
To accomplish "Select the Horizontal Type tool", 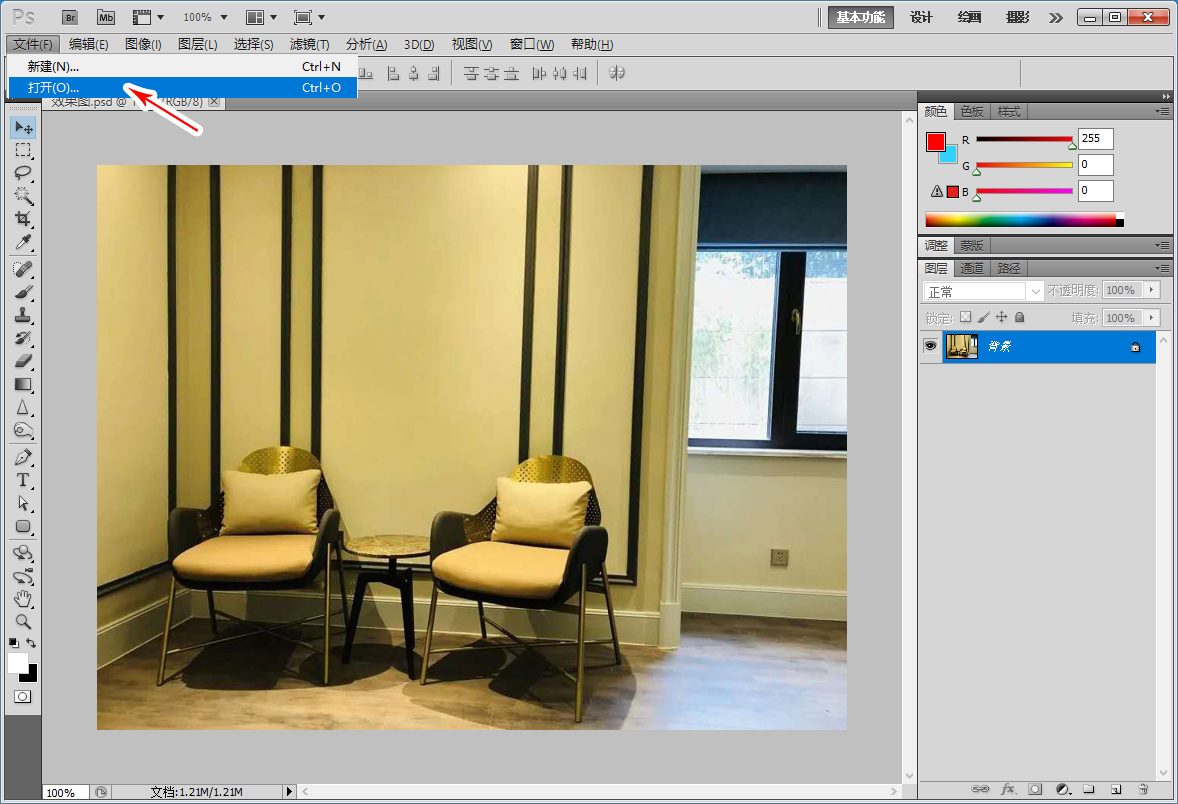I will 23,480.
